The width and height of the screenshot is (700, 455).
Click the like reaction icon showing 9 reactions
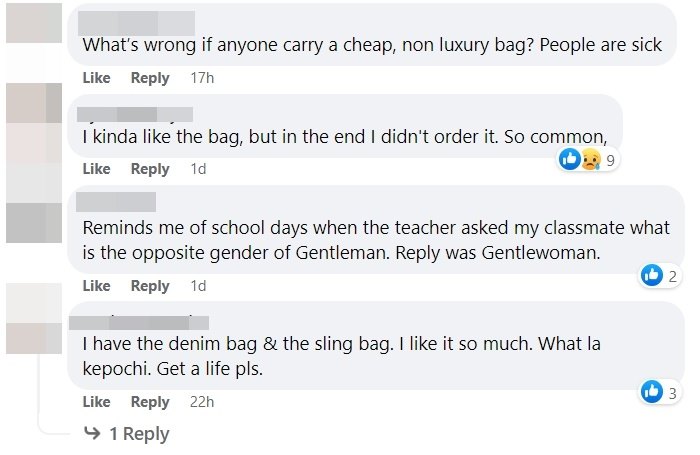[x=569, y=159]
